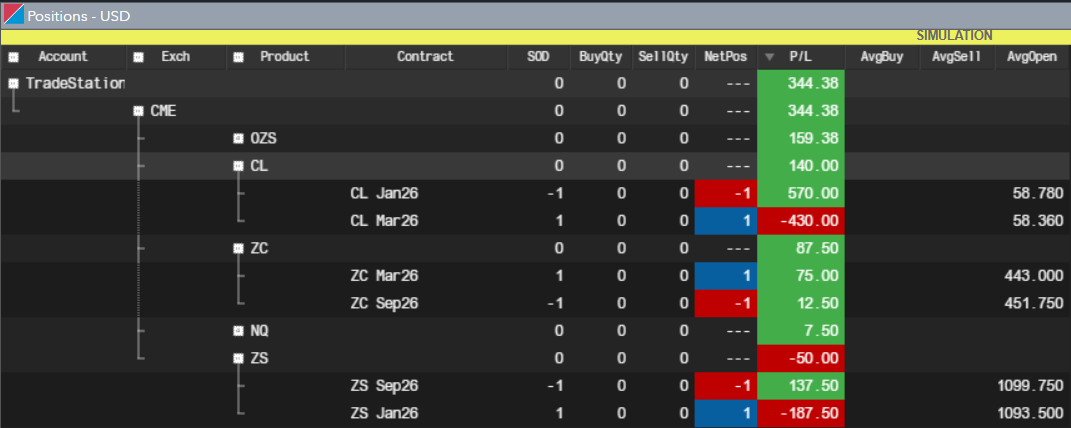Collapse the CME exchange node
This screenshot has height=428, width=1071.
[138, 111]
